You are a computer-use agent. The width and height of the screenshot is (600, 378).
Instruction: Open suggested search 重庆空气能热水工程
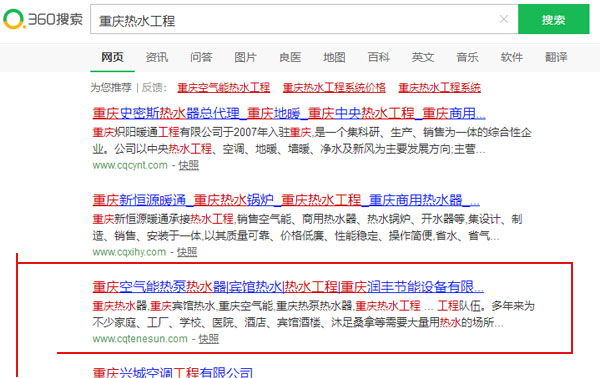pos(223,88)
